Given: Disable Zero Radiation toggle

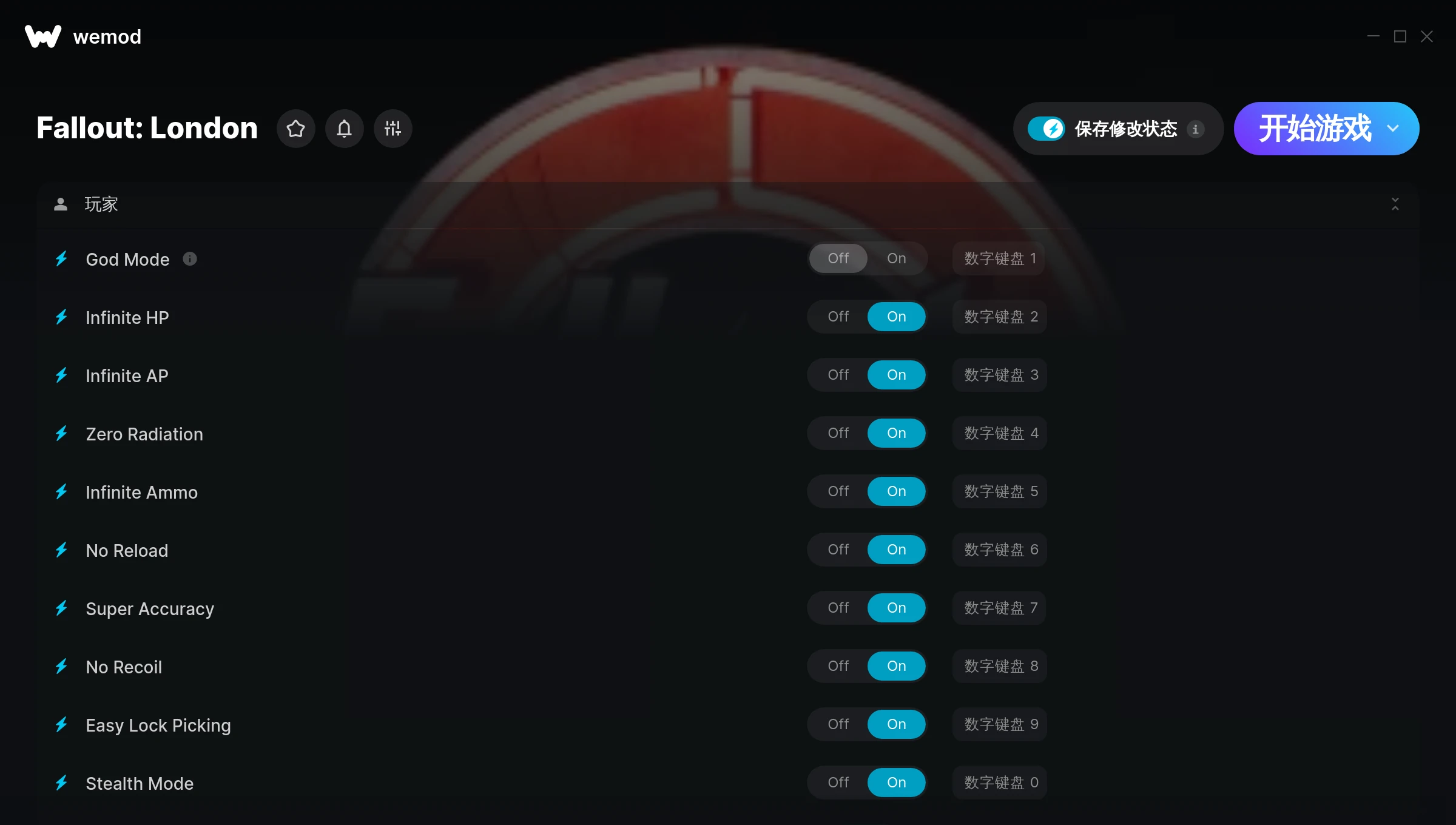Looking at the screenshot, I should click(x=839, y=433).
